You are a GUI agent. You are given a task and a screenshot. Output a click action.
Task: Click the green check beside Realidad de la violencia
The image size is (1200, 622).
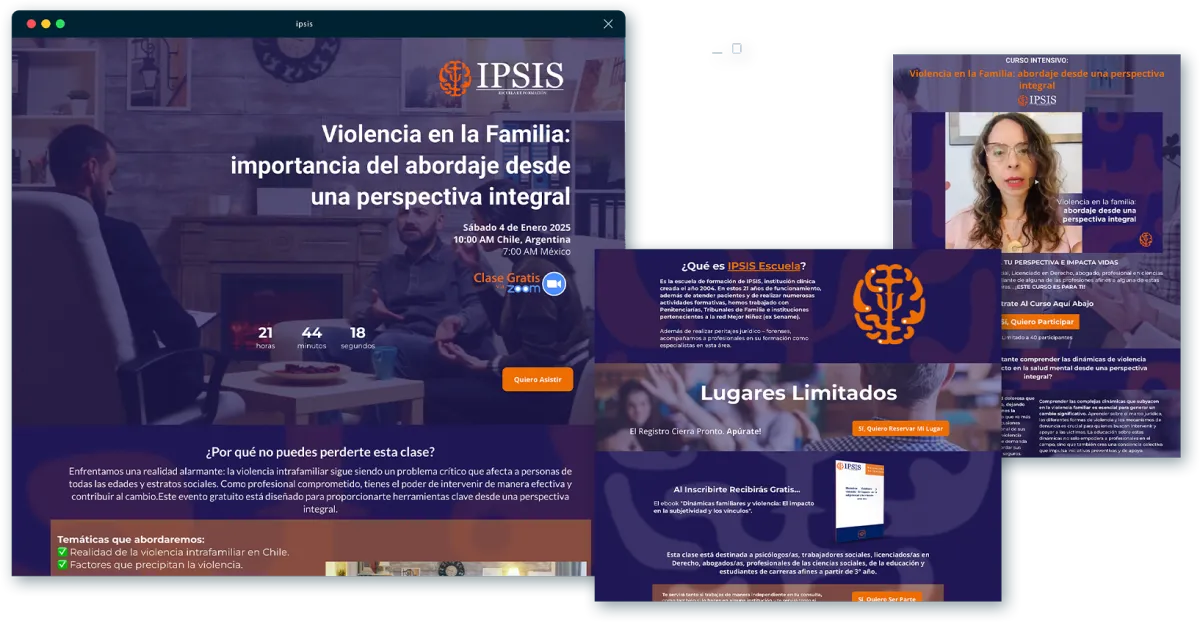pos(62,552)
